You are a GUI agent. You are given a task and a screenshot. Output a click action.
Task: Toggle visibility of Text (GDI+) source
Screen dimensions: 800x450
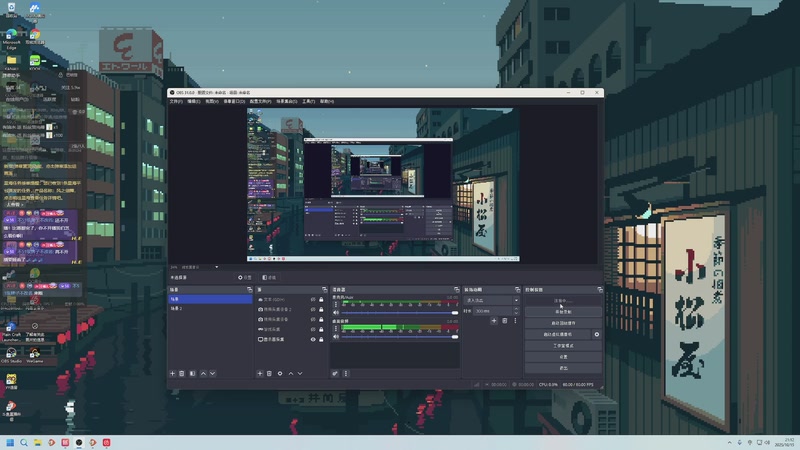coord(313,299)
